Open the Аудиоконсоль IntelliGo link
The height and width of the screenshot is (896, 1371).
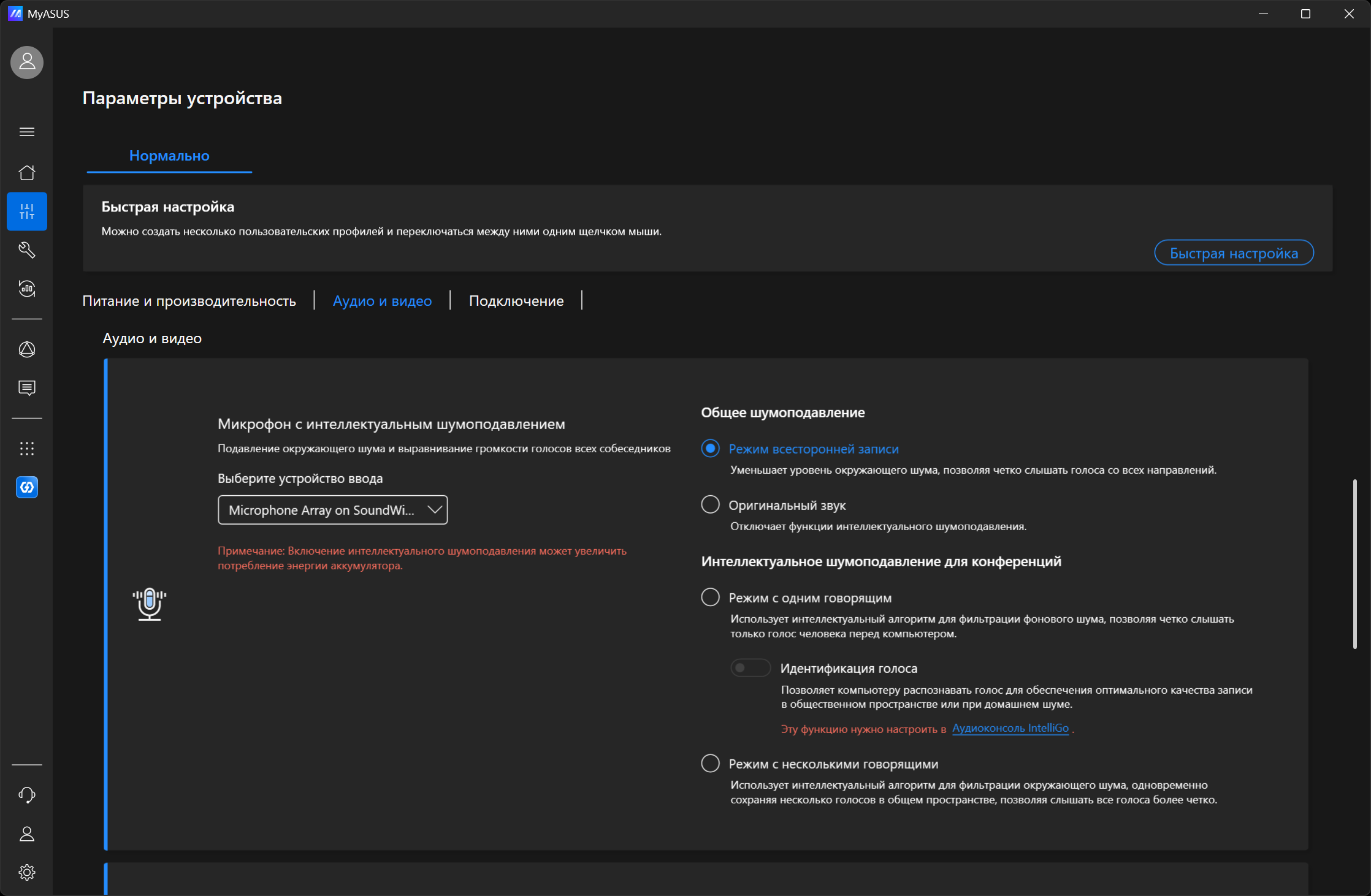1010,728
